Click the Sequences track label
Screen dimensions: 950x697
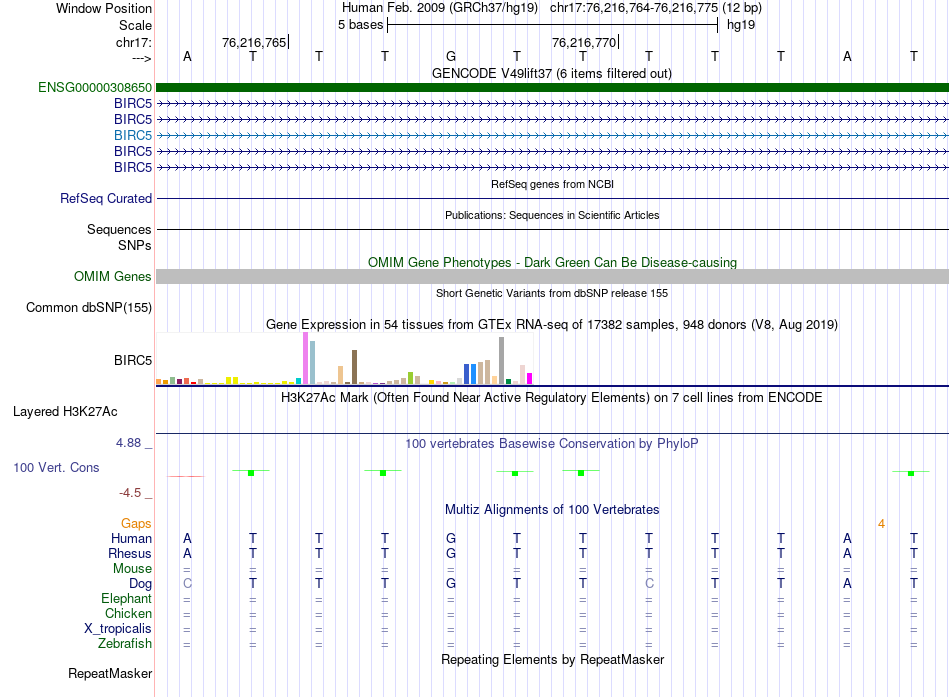[119, 229]
